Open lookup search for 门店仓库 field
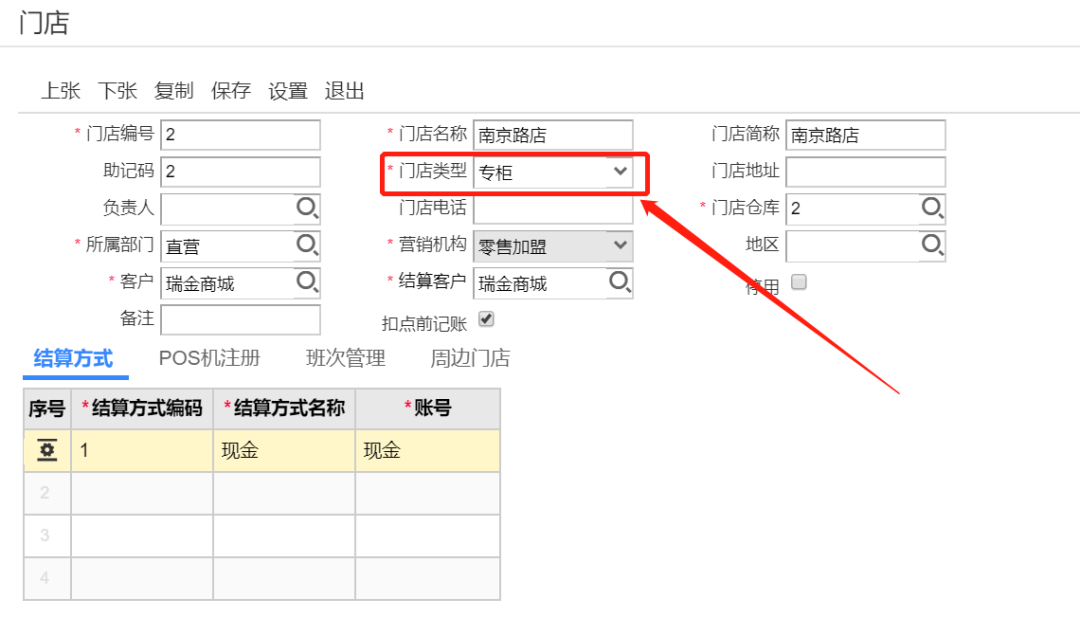The image size is (1080, 635). [x=933, y=207]
